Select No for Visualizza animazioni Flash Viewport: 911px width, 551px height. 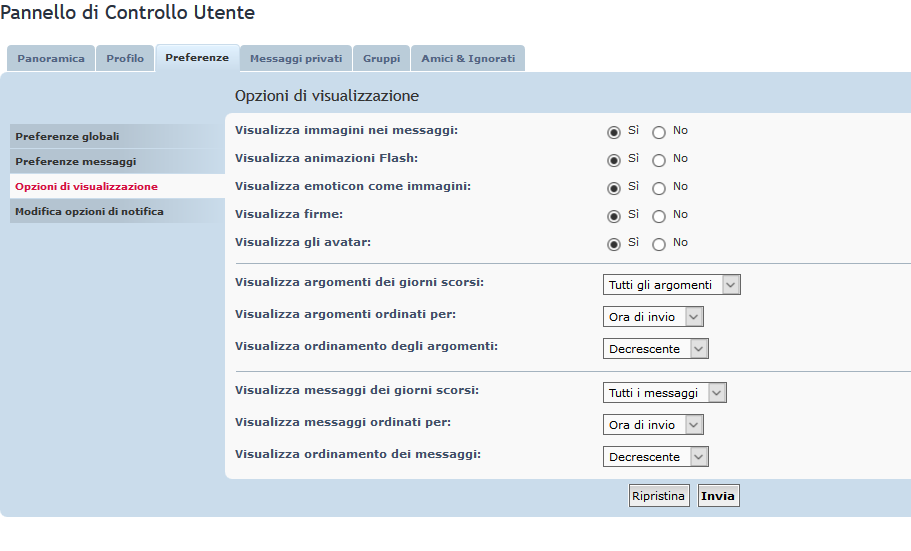[659, 160]
